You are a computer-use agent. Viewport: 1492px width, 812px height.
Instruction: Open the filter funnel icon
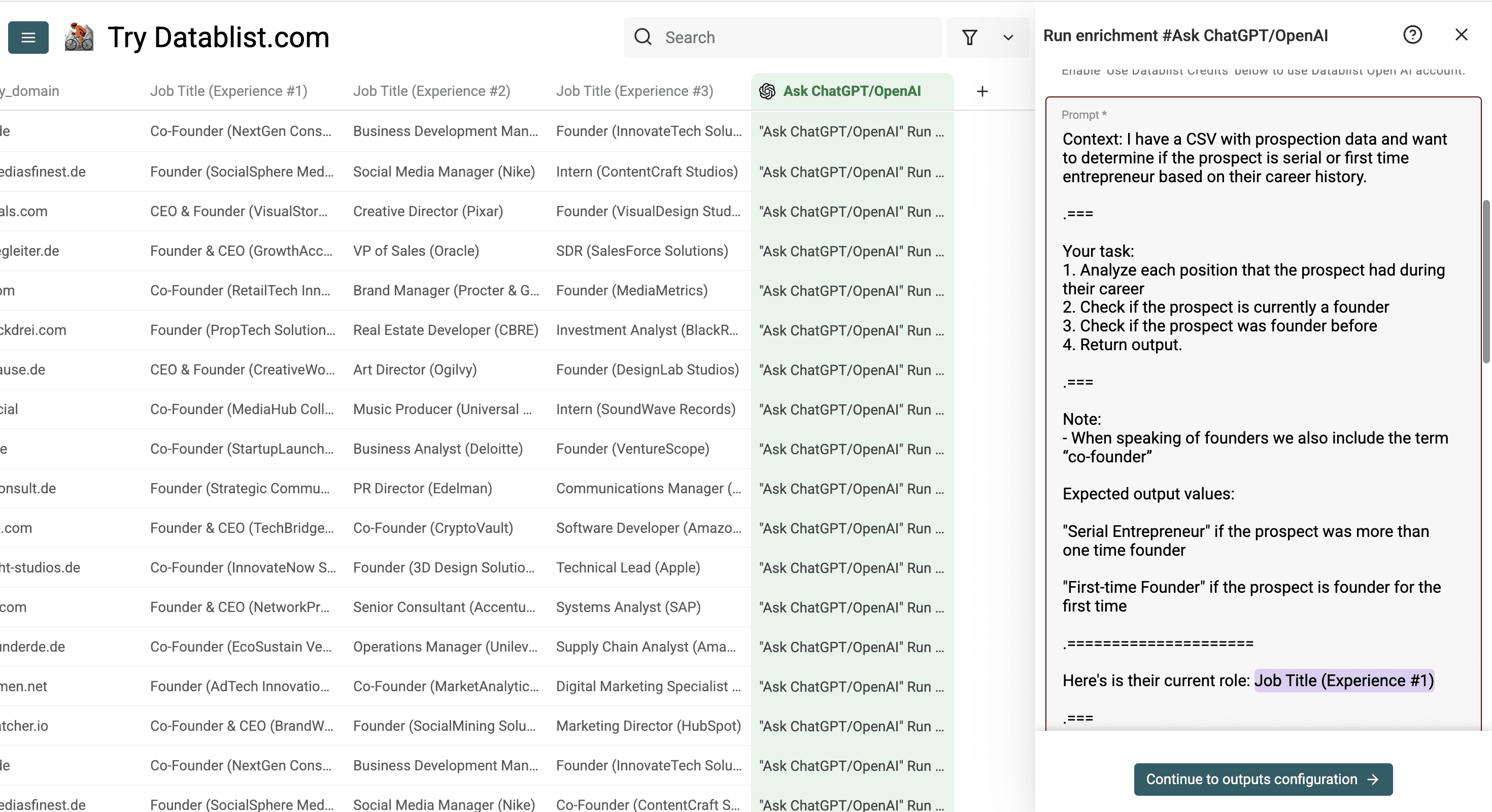[970, 38]
